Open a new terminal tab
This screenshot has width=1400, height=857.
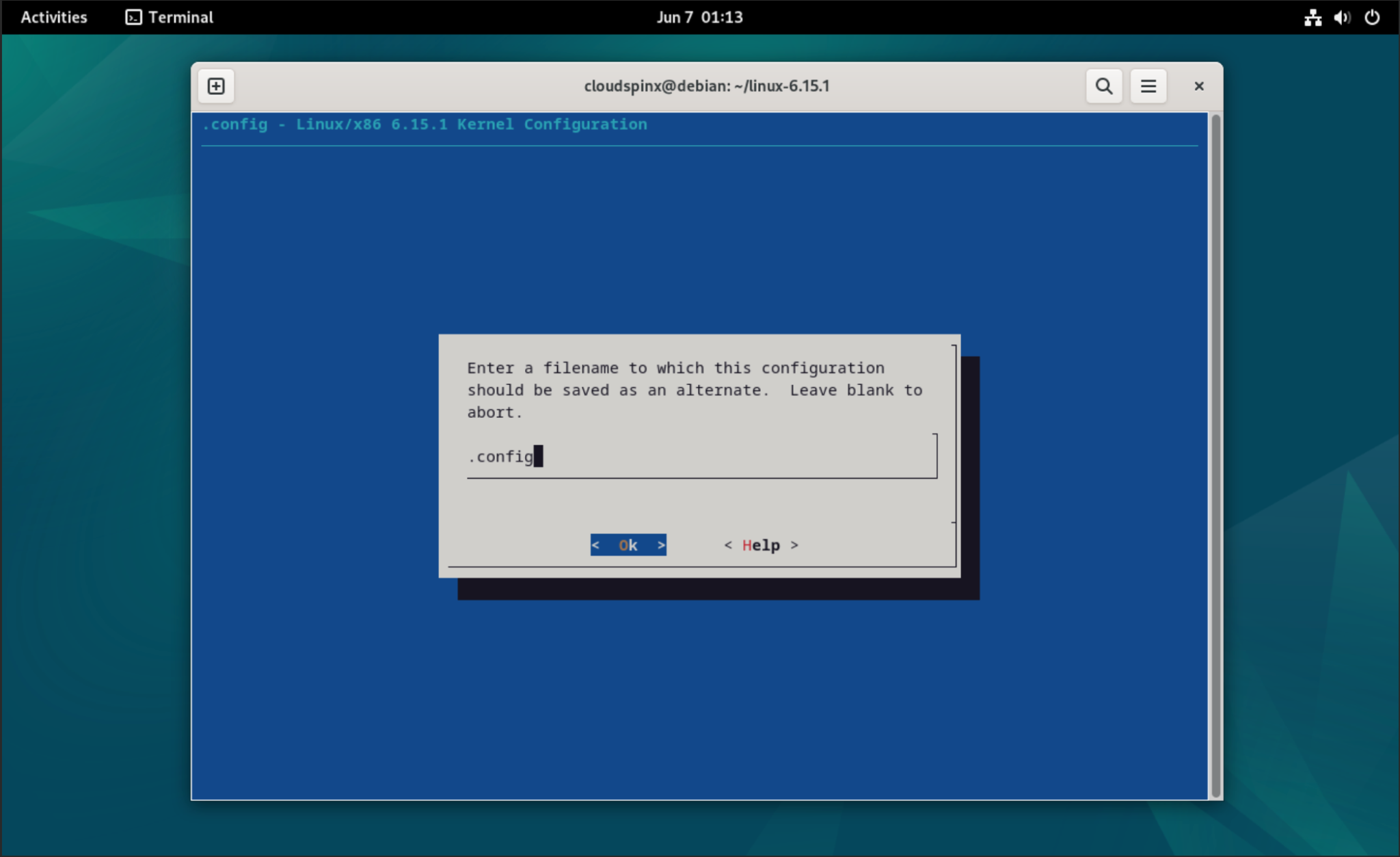(215, 85)
